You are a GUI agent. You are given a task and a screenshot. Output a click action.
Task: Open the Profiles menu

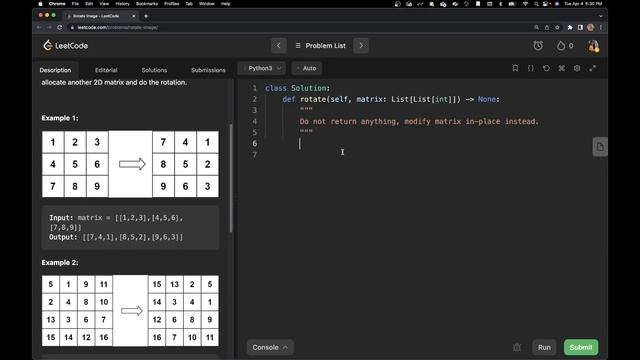172,4
